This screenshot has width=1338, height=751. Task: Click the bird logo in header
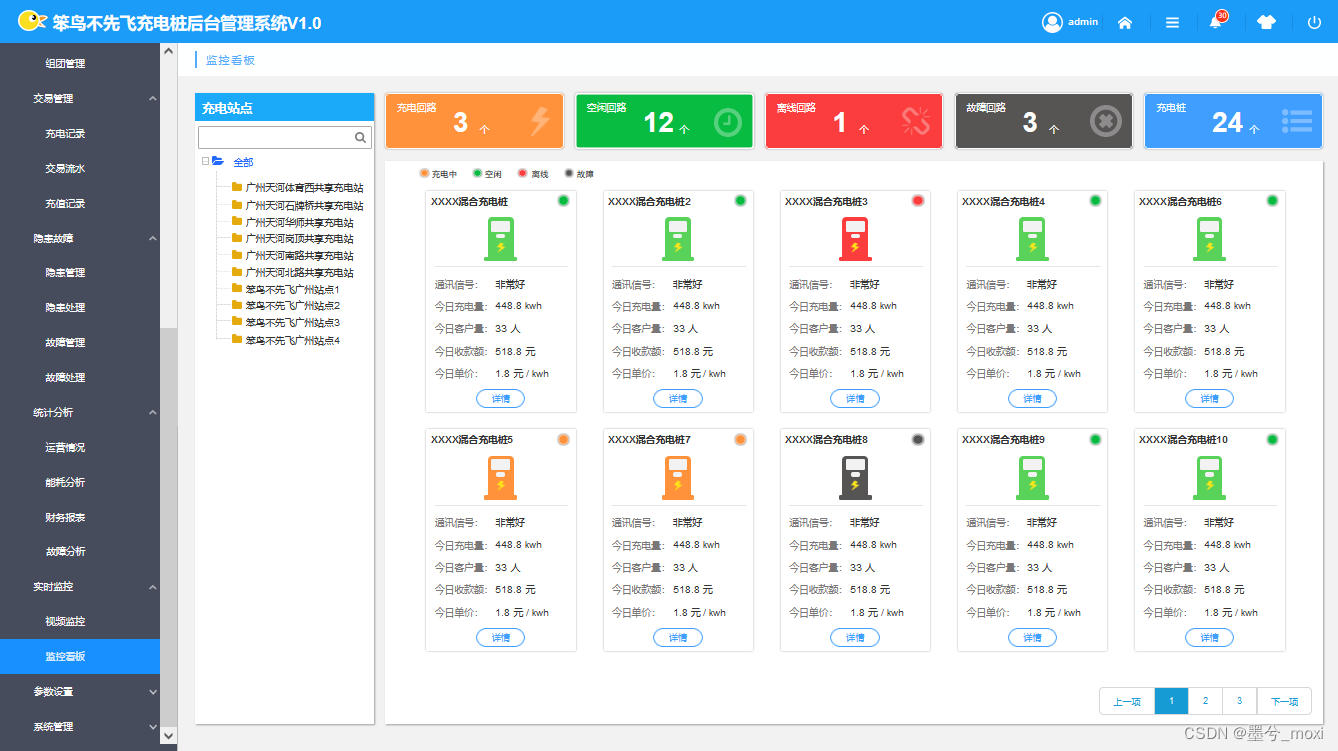pos(32,21)
